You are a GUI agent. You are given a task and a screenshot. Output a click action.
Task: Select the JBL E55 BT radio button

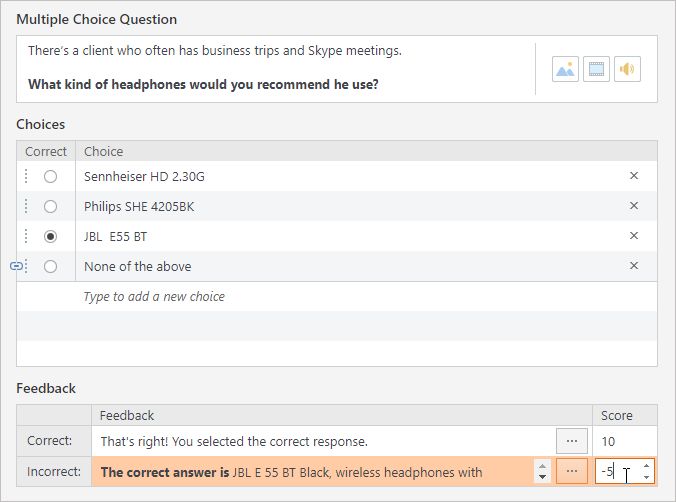coord(50,236)
